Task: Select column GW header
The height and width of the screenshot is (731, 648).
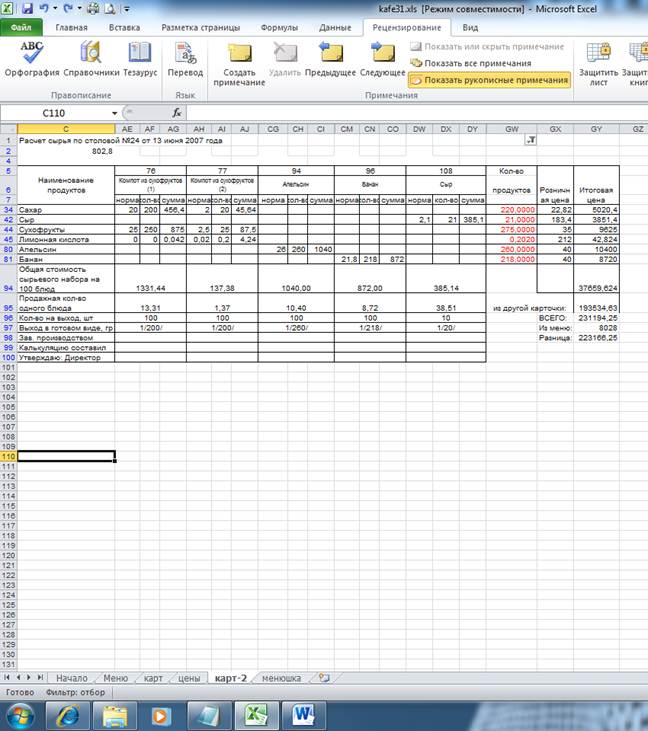Action: tap(511, 129)
